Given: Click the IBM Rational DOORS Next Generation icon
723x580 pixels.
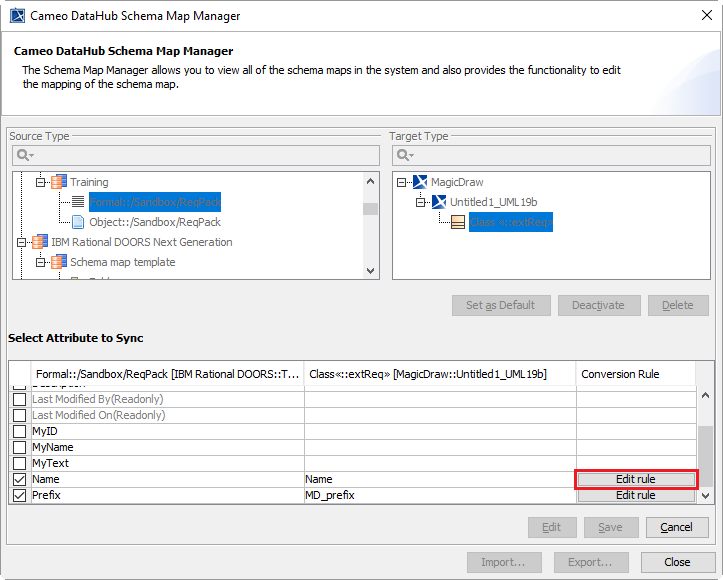Looking at the screenshot, I should 40,242.
